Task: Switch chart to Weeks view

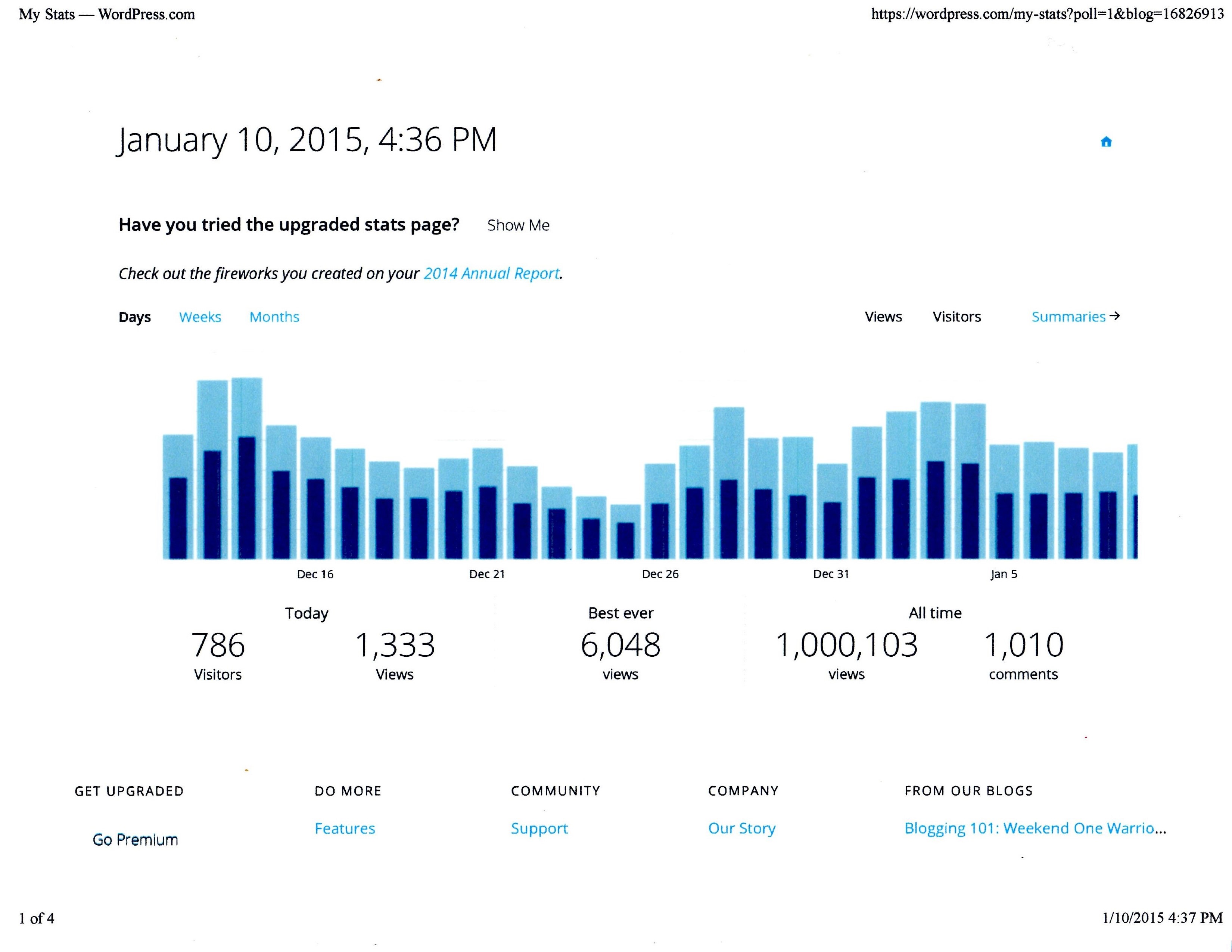Action: [200, 317]
